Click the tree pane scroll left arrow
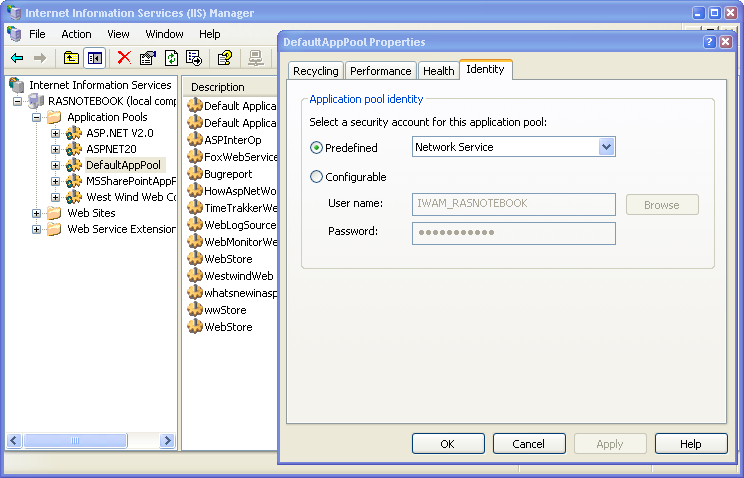Image resolution: width=744 pixels, height=478 pixels. click(14, 441)
